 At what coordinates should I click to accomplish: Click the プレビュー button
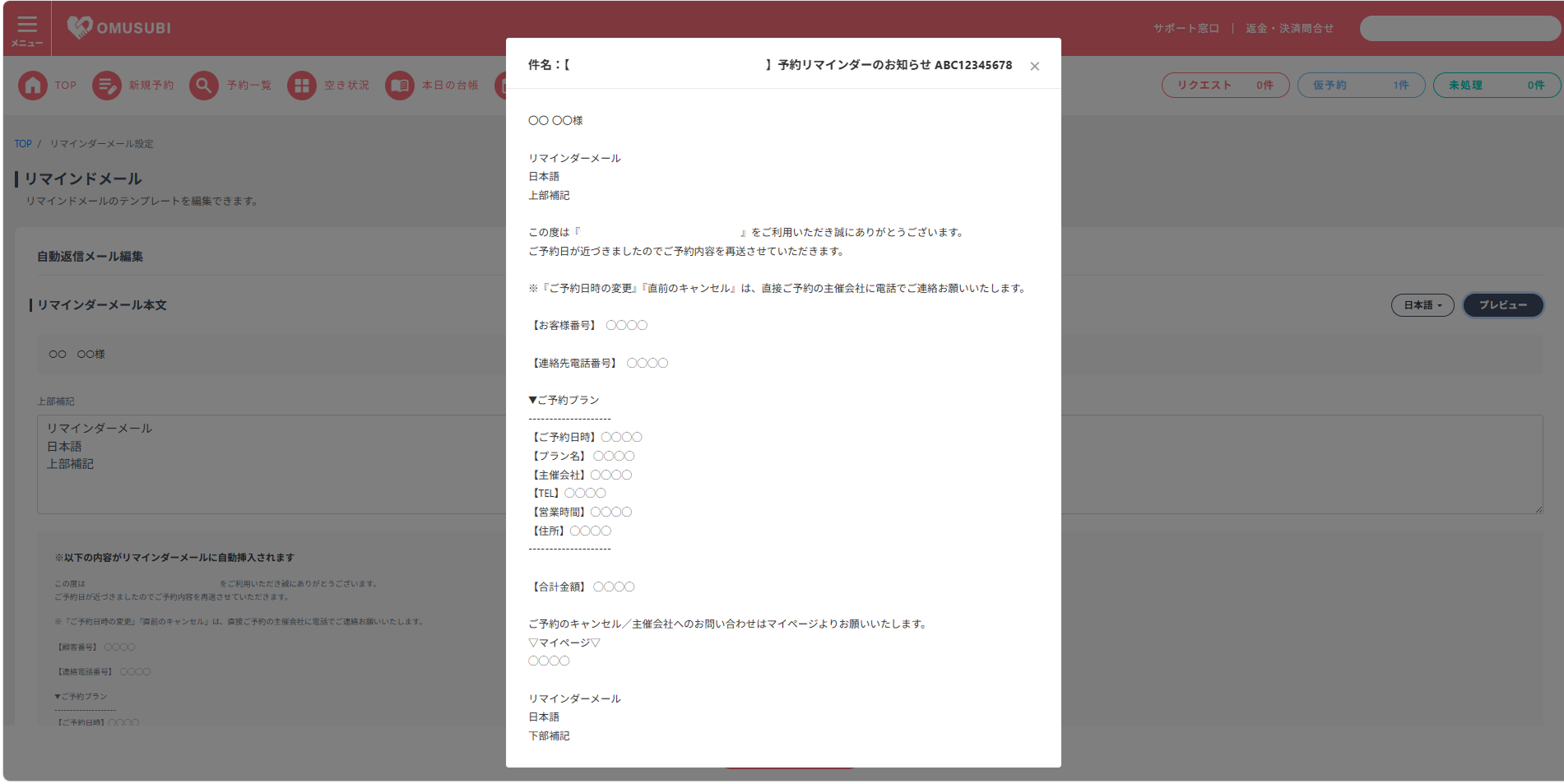point(1503,305)
